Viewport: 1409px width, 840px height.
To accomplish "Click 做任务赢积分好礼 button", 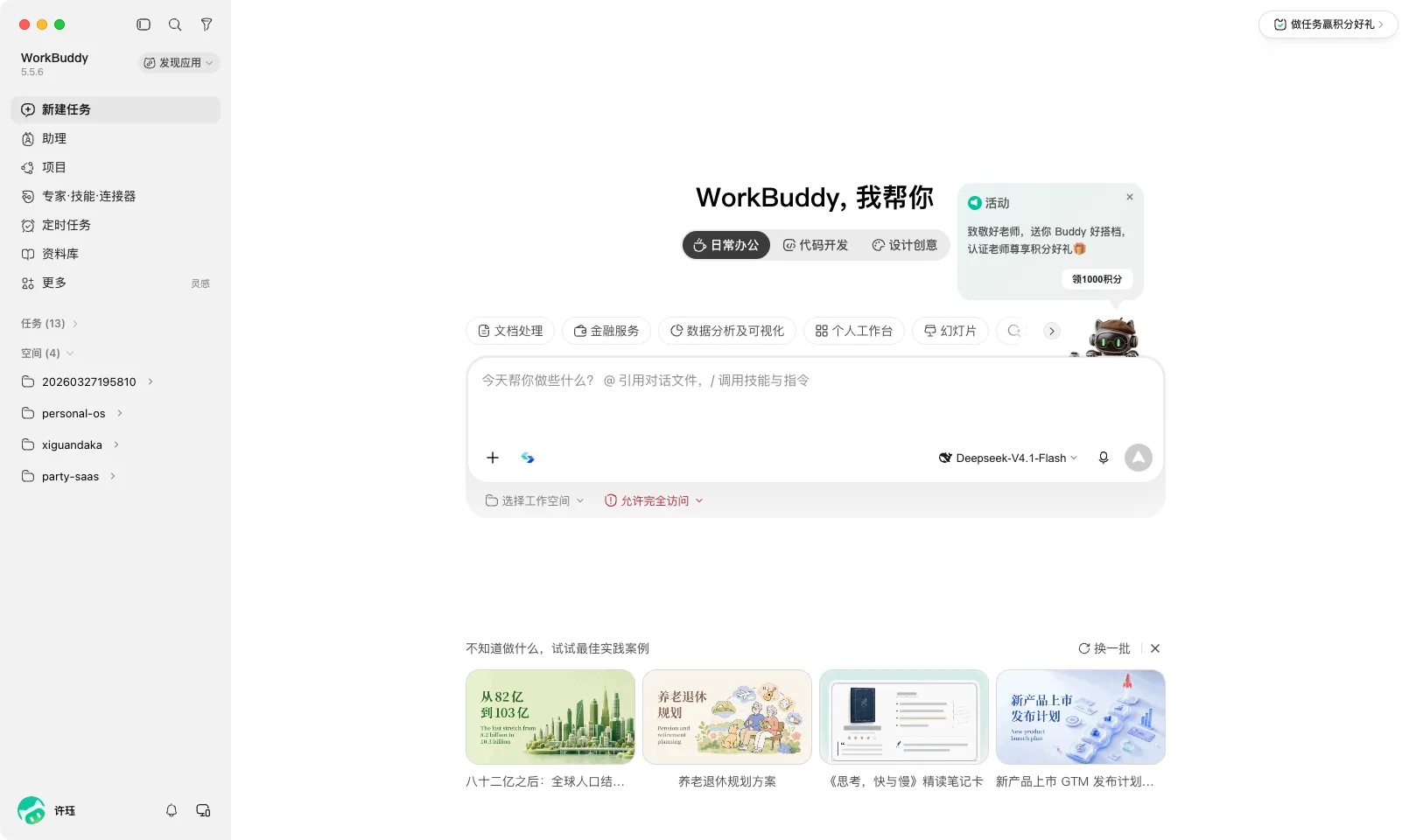I will click(1328, 24).
